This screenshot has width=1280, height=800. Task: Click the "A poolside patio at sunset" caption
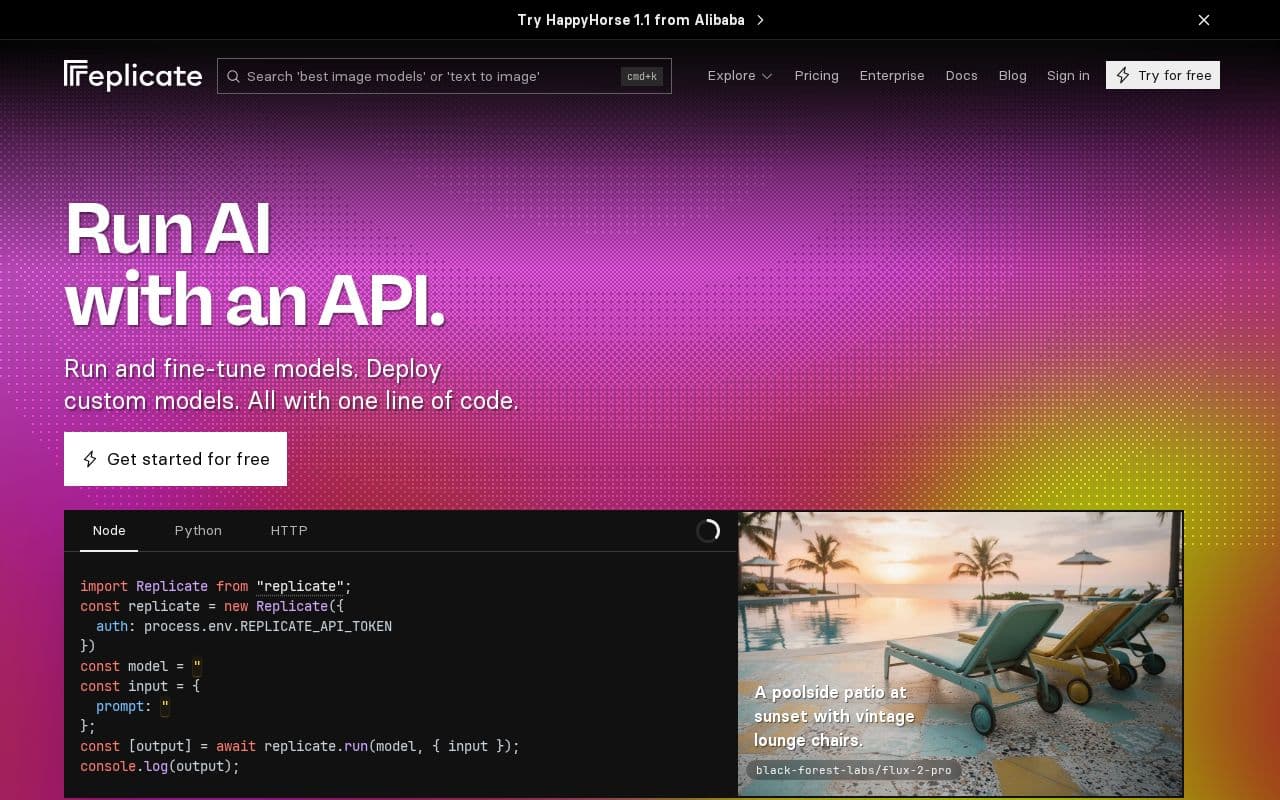tap(834, 716)
